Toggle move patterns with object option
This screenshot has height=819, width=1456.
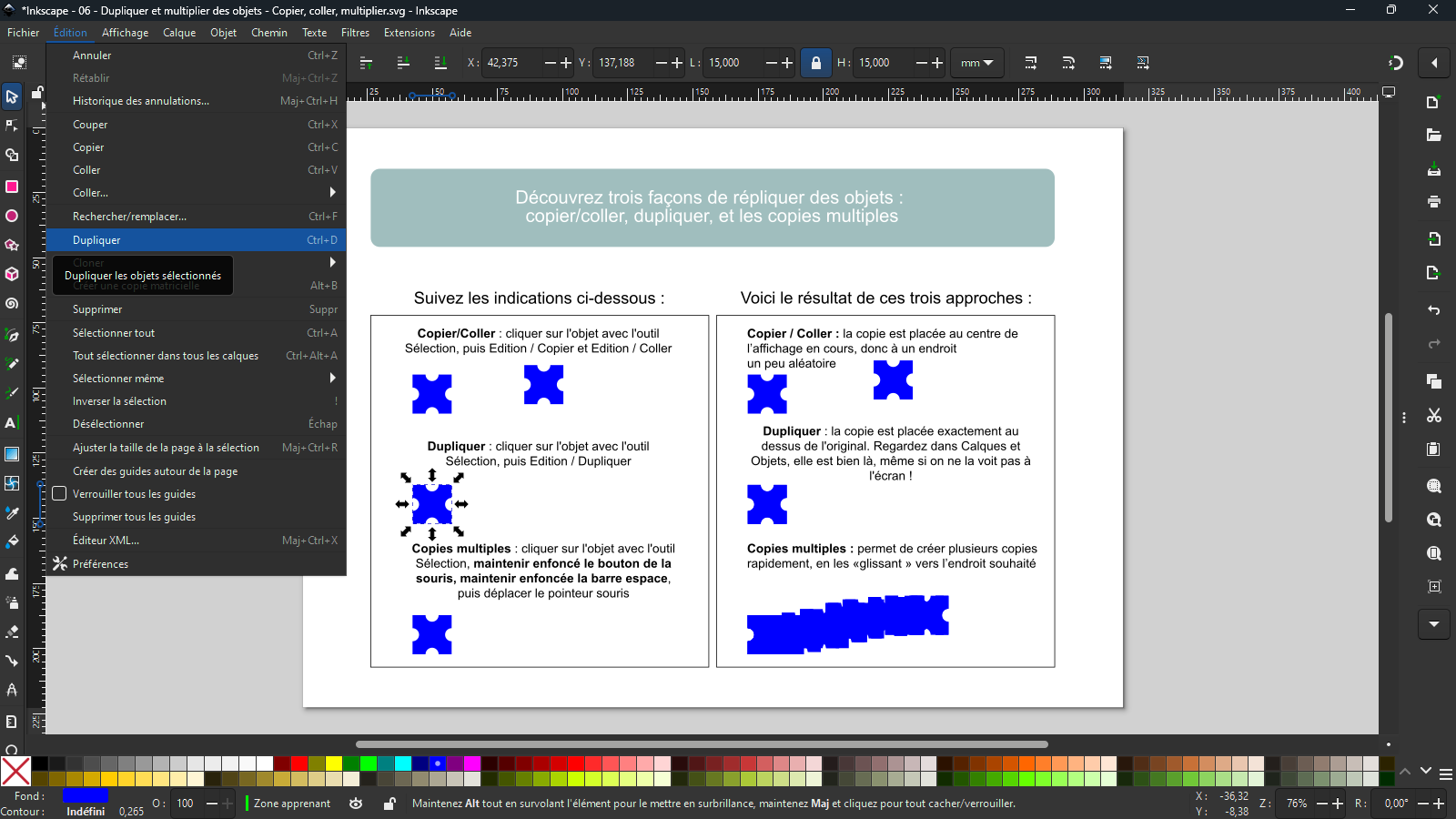tap(1143, 63)
